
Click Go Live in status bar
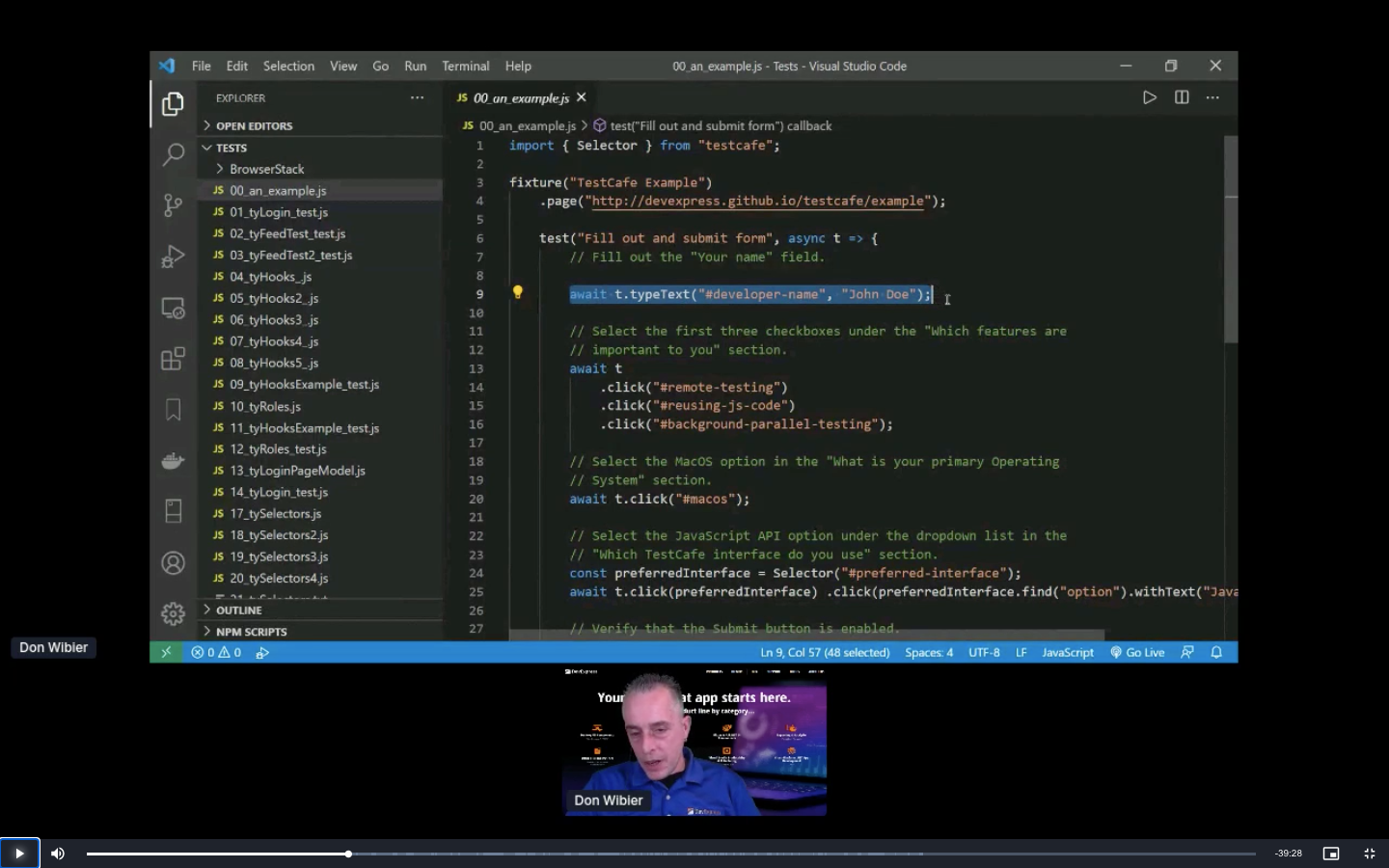tap(1137, 653)
